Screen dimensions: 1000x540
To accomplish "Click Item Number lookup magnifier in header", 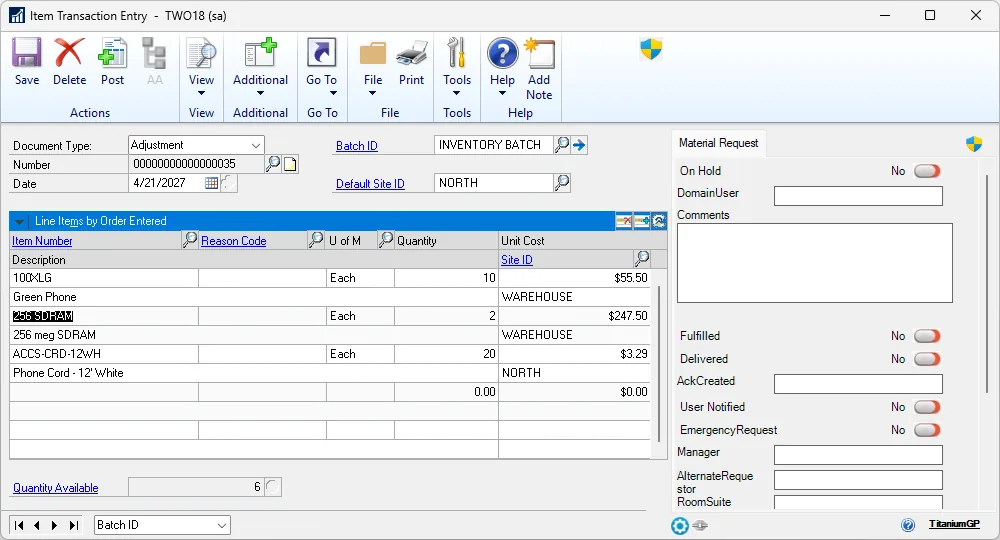I will (189, 240).
